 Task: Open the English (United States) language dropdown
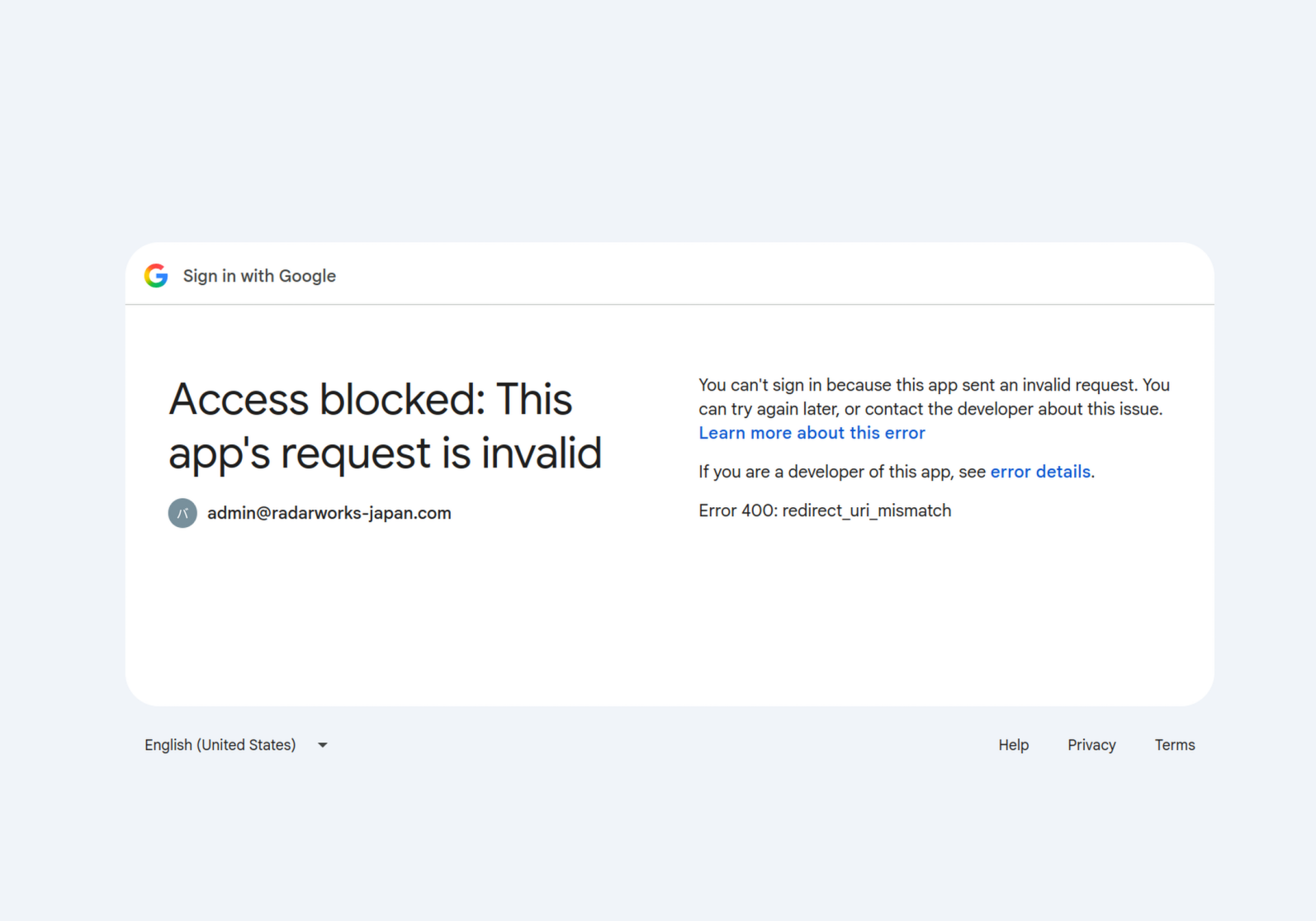(236, 745)
